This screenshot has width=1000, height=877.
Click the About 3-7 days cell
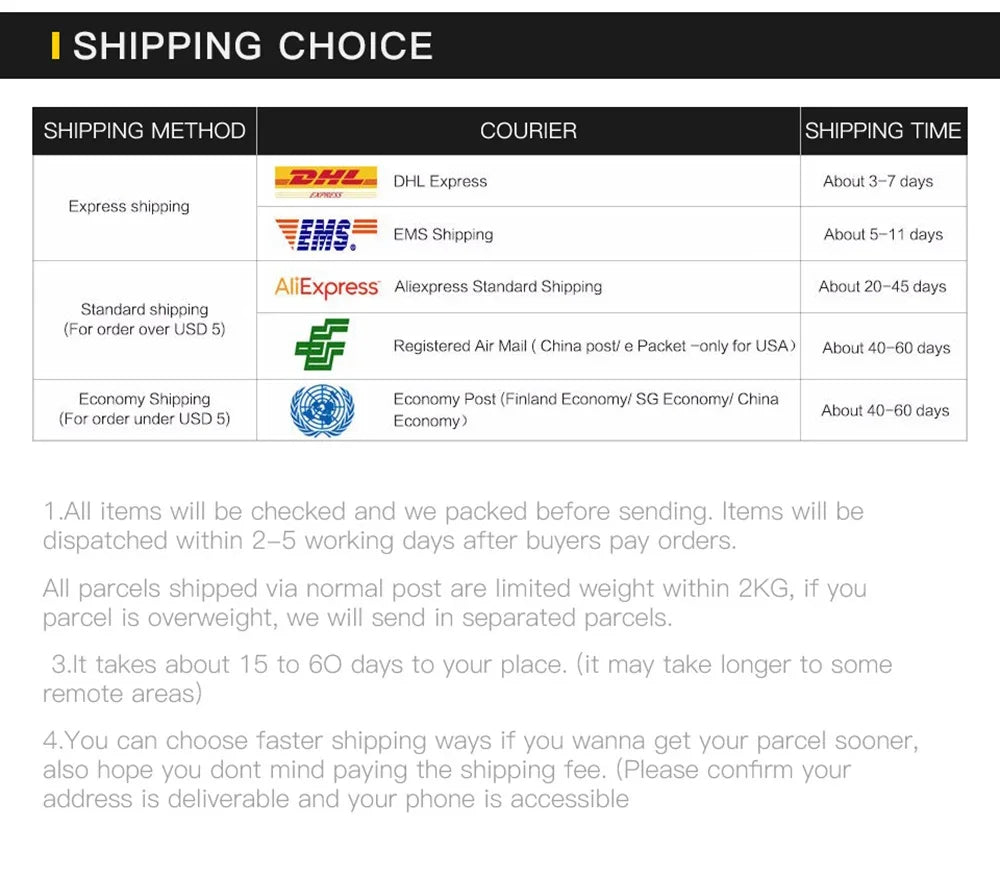click(x=878, y=182)
